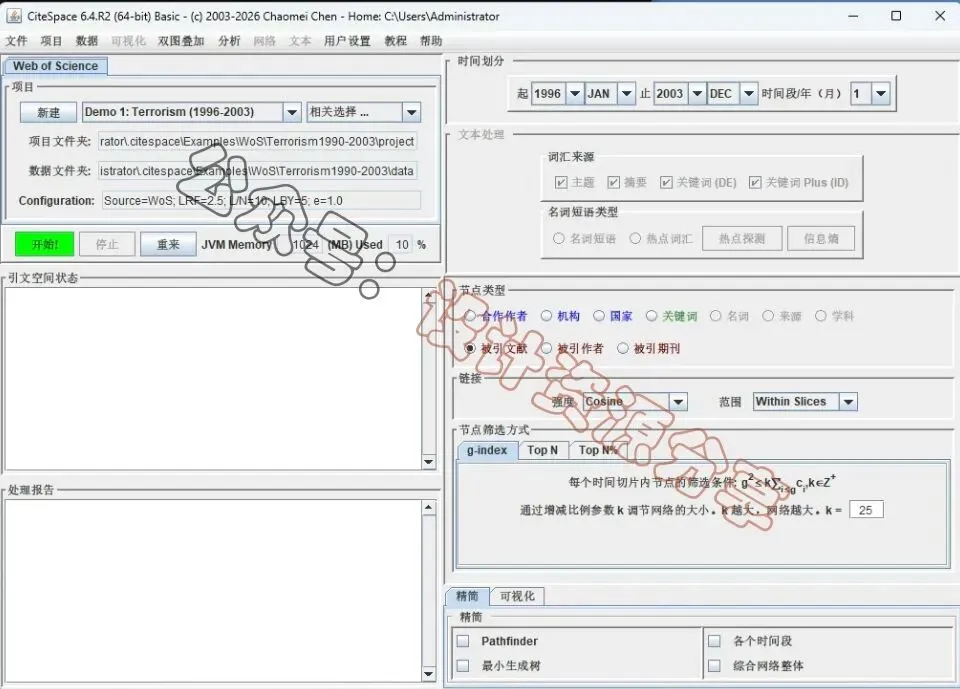Switch to the 可视化 tab
Screen dimensions: 960x689
click(517, 596)
